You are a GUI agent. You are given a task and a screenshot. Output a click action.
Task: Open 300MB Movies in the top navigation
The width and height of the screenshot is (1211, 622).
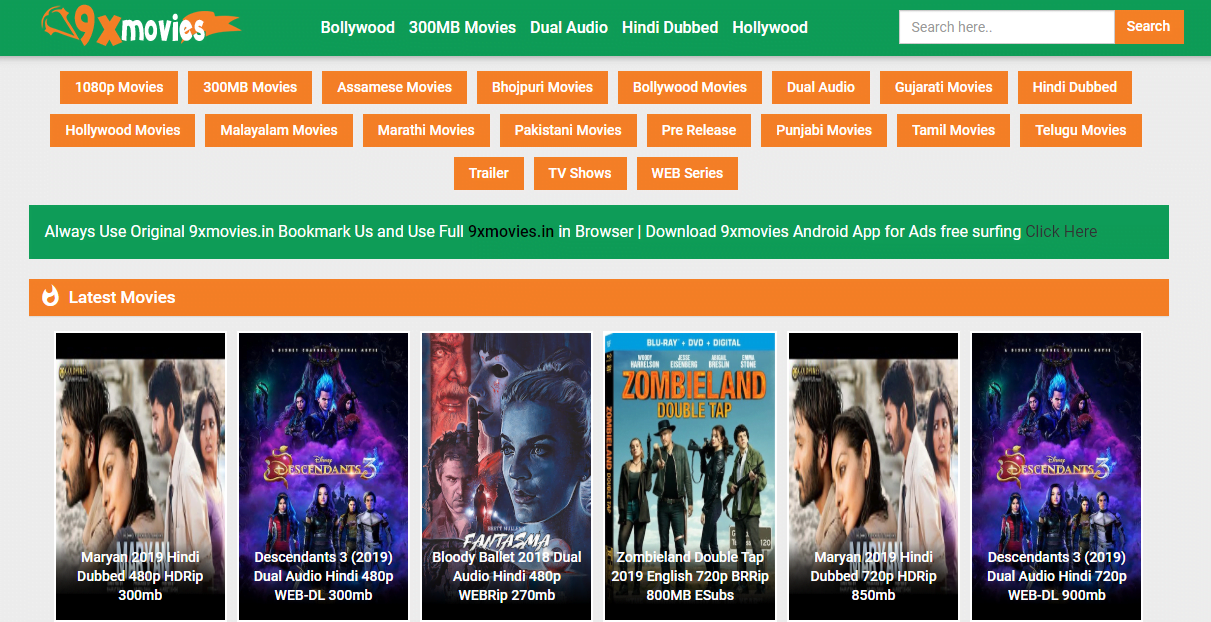(462, 27)
